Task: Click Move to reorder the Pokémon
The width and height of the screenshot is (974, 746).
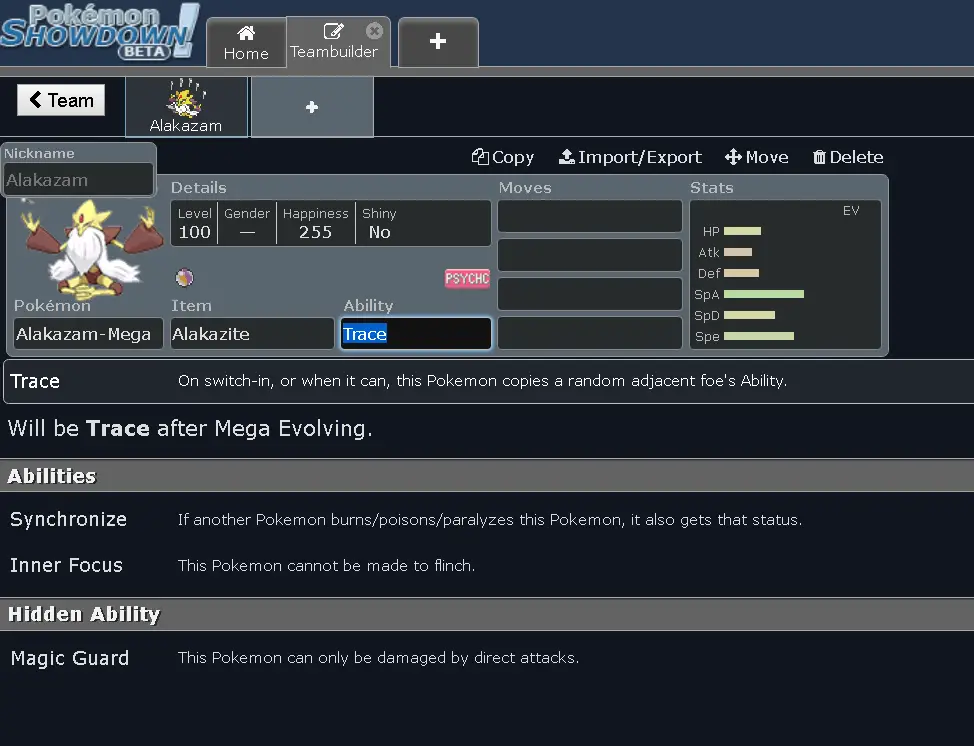Action: pyautogui.click(x=756, y=157)
